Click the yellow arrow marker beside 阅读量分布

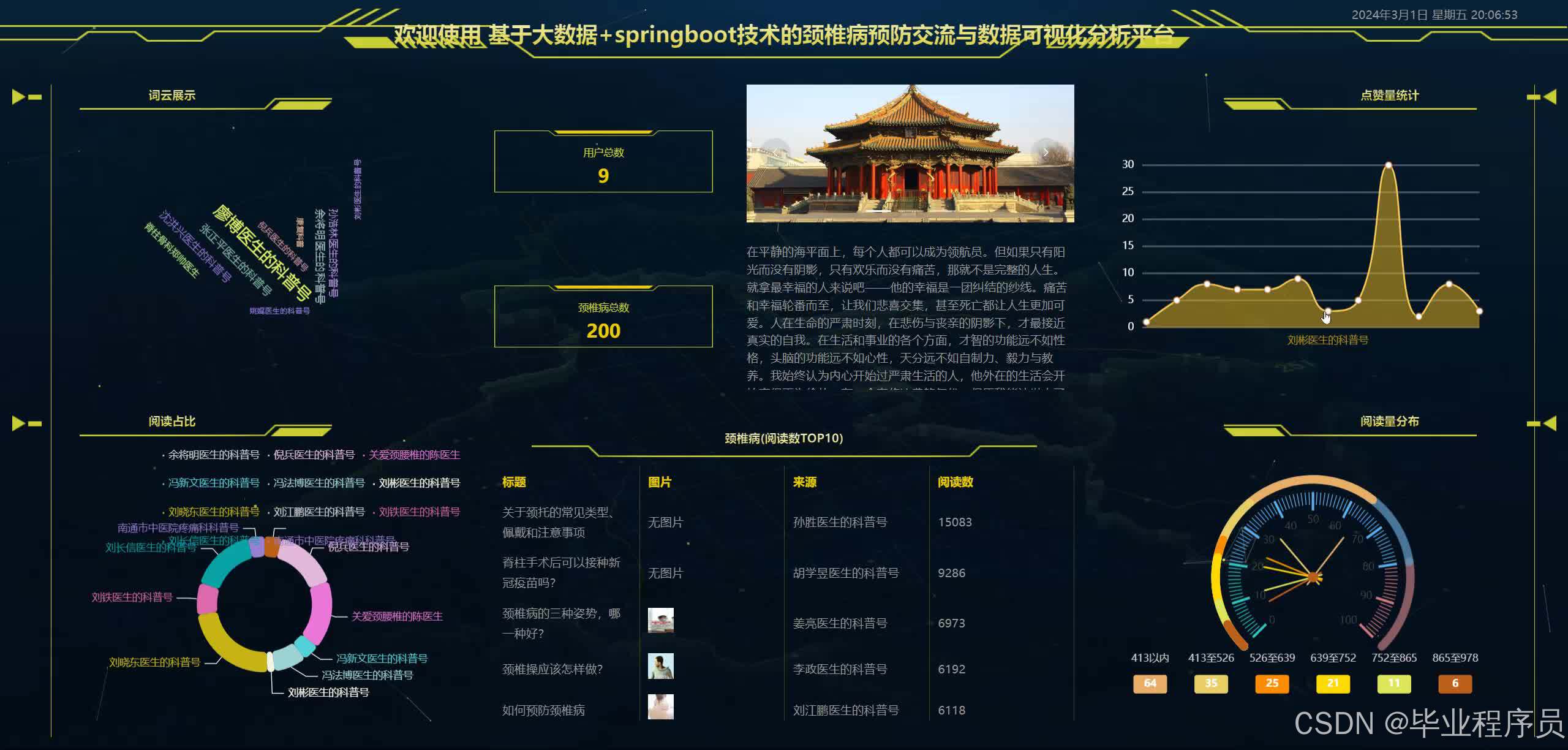tap(1549, 423)
